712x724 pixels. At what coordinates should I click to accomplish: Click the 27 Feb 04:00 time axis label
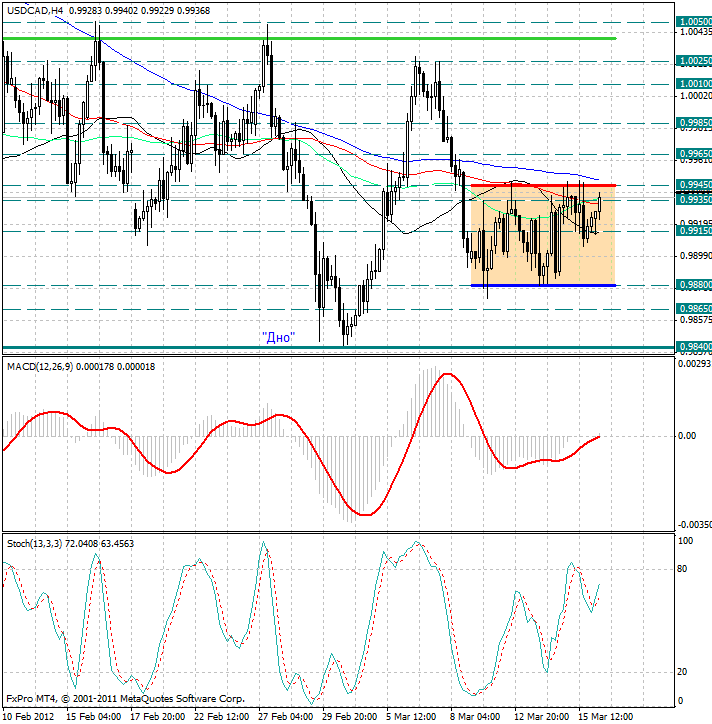[288, 716]
